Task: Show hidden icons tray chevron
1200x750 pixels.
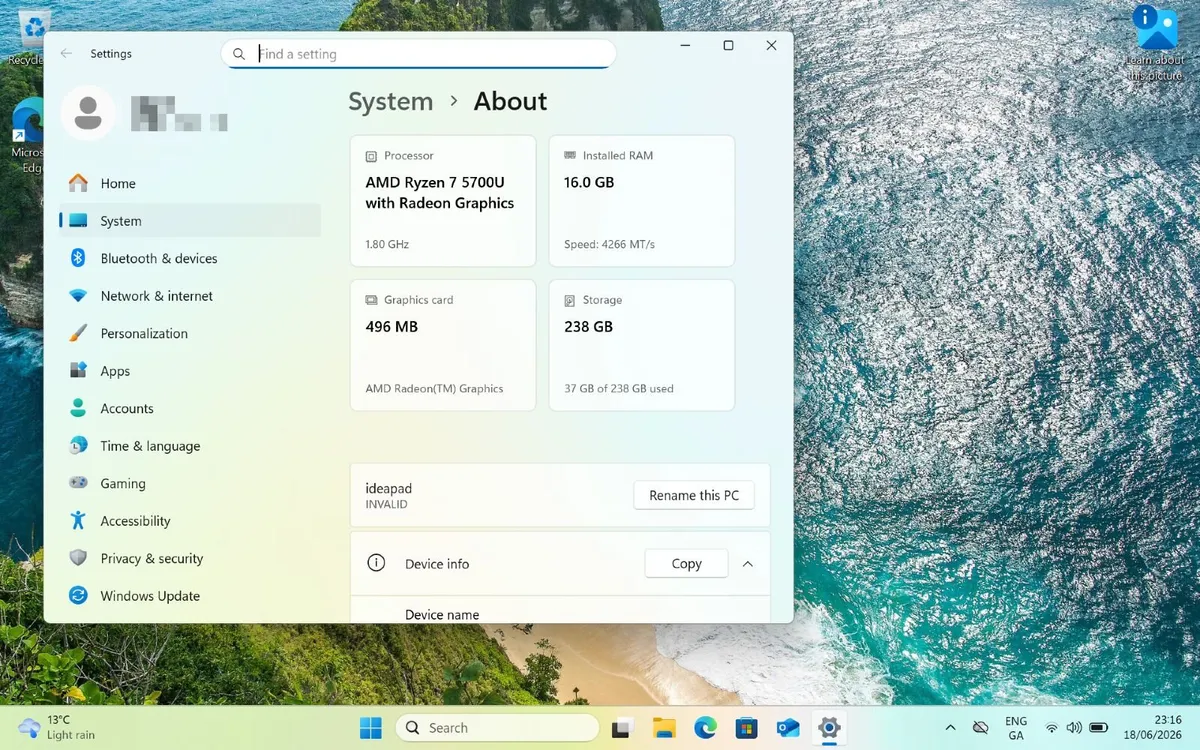Action: [x=949, y=728]
